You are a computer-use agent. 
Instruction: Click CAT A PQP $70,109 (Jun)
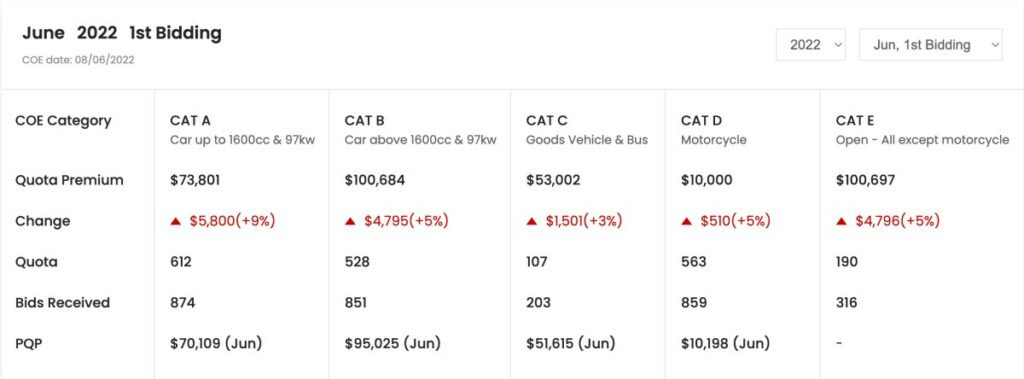click(x=216, y=343)
